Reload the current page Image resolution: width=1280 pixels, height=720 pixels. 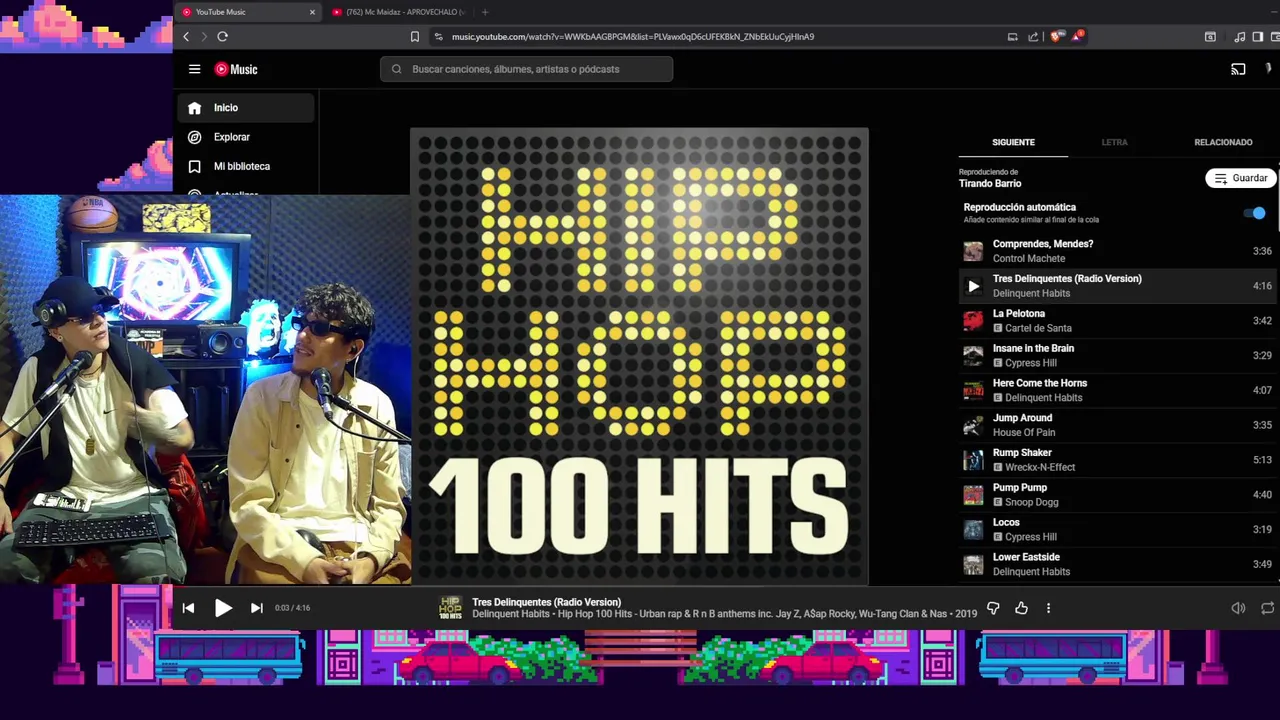click(222, 37)
